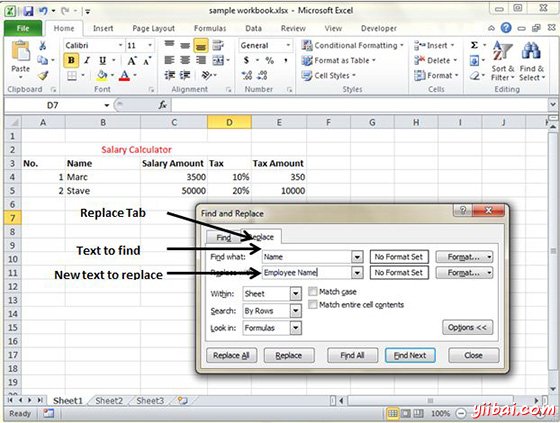This screenshot has width=560, height=423.
Task: Click the Replace with text field
Action: pyautogui.click(x=307, y=273)
